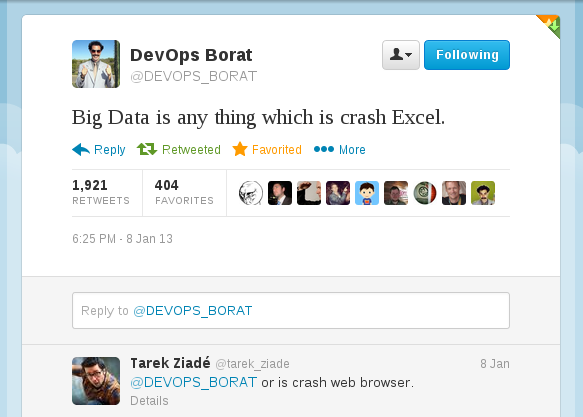Toggle the Retweeted status label
Image resolution: width=583 pixels, height=417 pixels.
coord(191,150)
